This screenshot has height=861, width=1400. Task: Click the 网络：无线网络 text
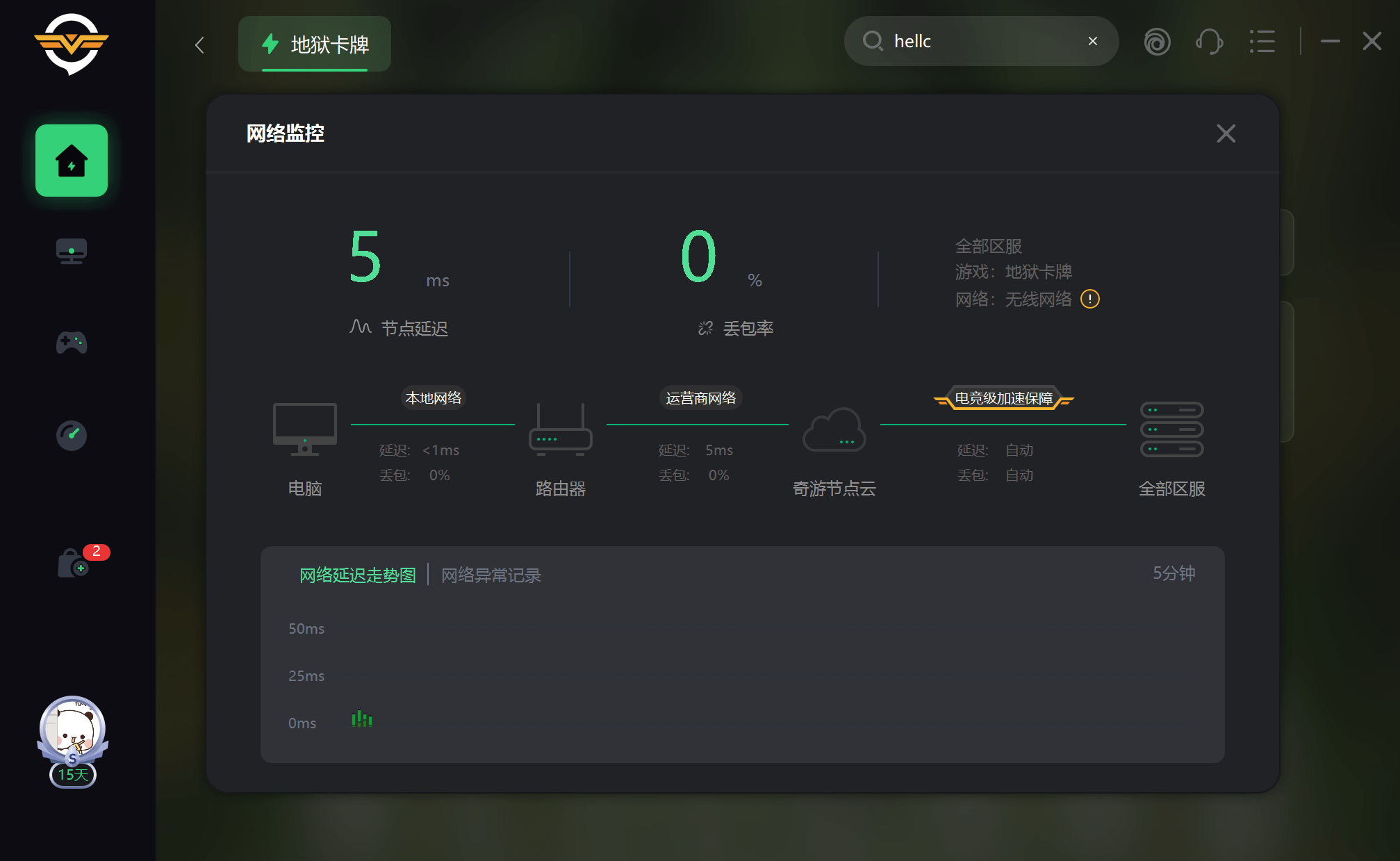point(1013,299)
